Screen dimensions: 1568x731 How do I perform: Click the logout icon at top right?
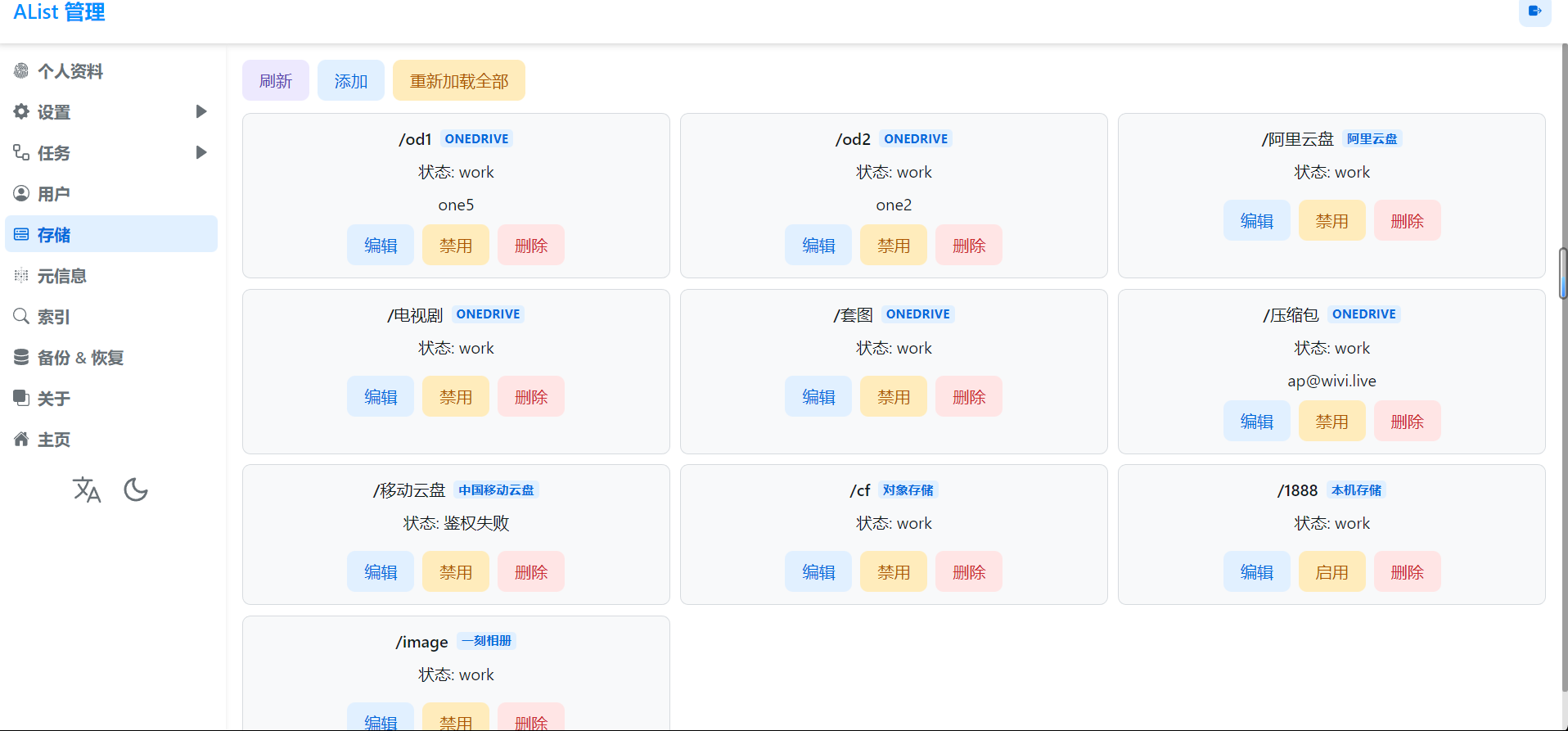click(x=1534, y=11)
